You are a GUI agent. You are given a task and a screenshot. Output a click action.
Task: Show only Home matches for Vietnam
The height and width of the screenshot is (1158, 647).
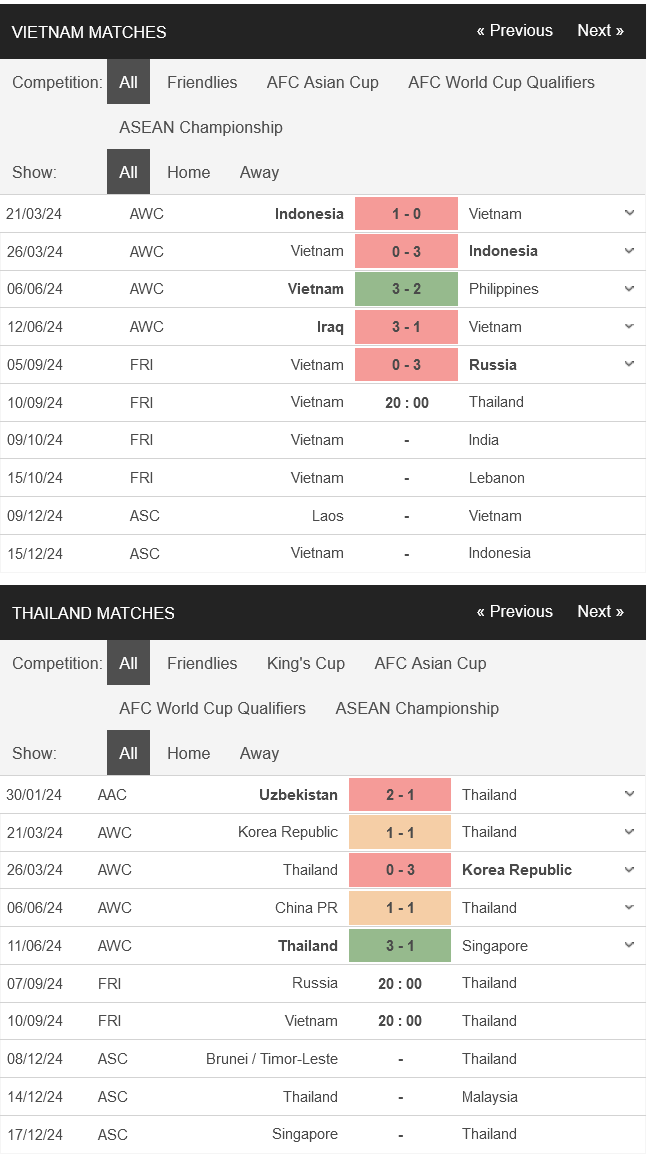(x=188, y=172)
